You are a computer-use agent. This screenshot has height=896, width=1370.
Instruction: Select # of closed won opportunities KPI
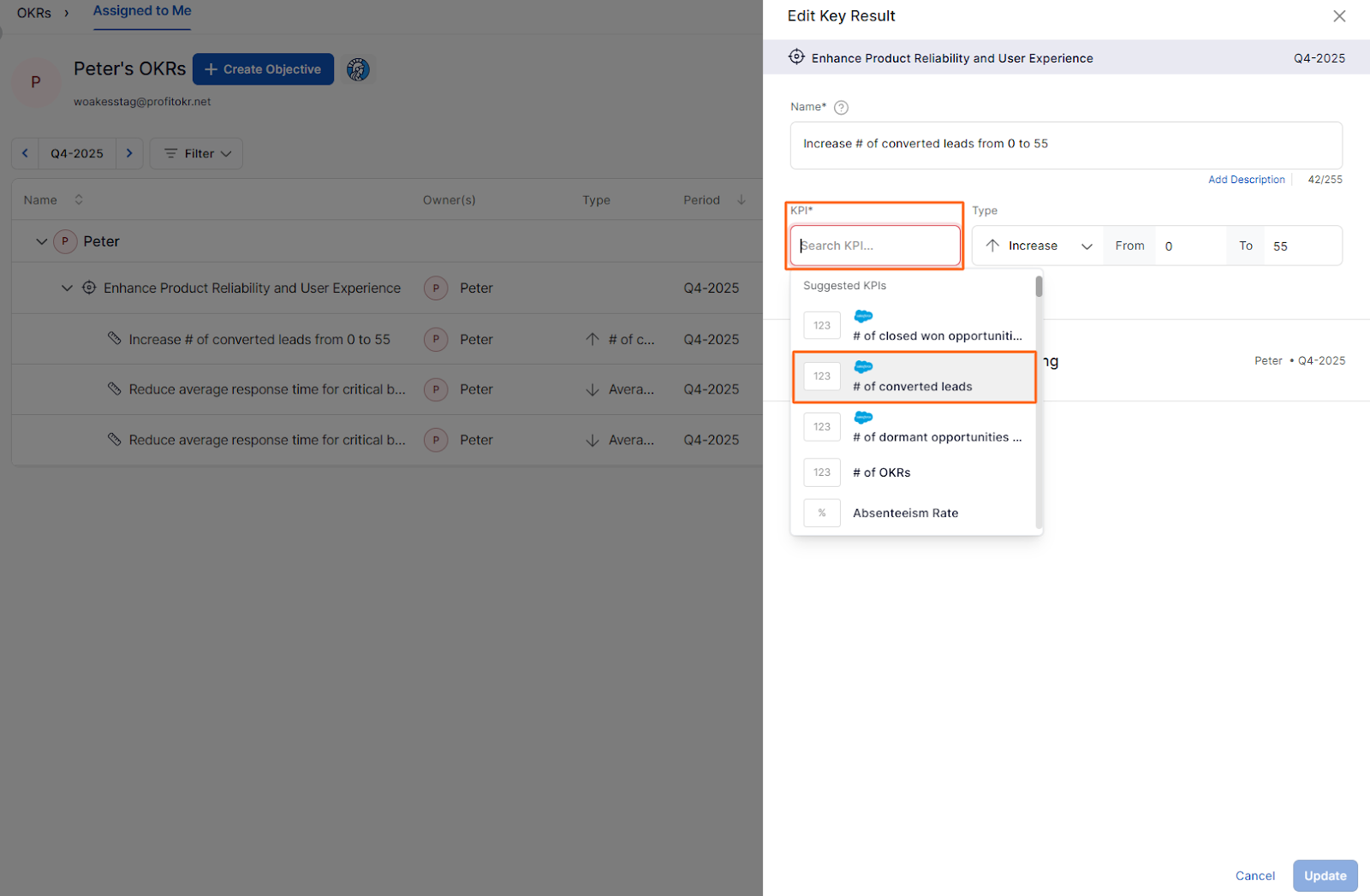coord(914,326)
